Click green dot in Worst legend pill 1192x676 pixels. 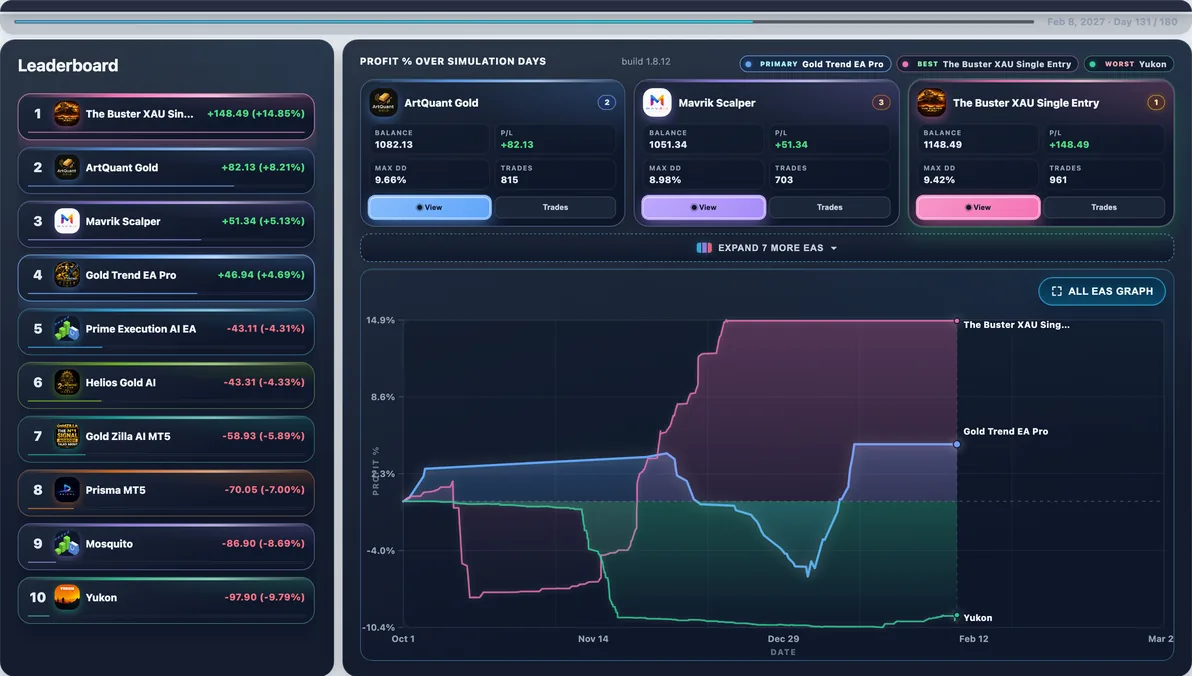(x=1092, y=65)
